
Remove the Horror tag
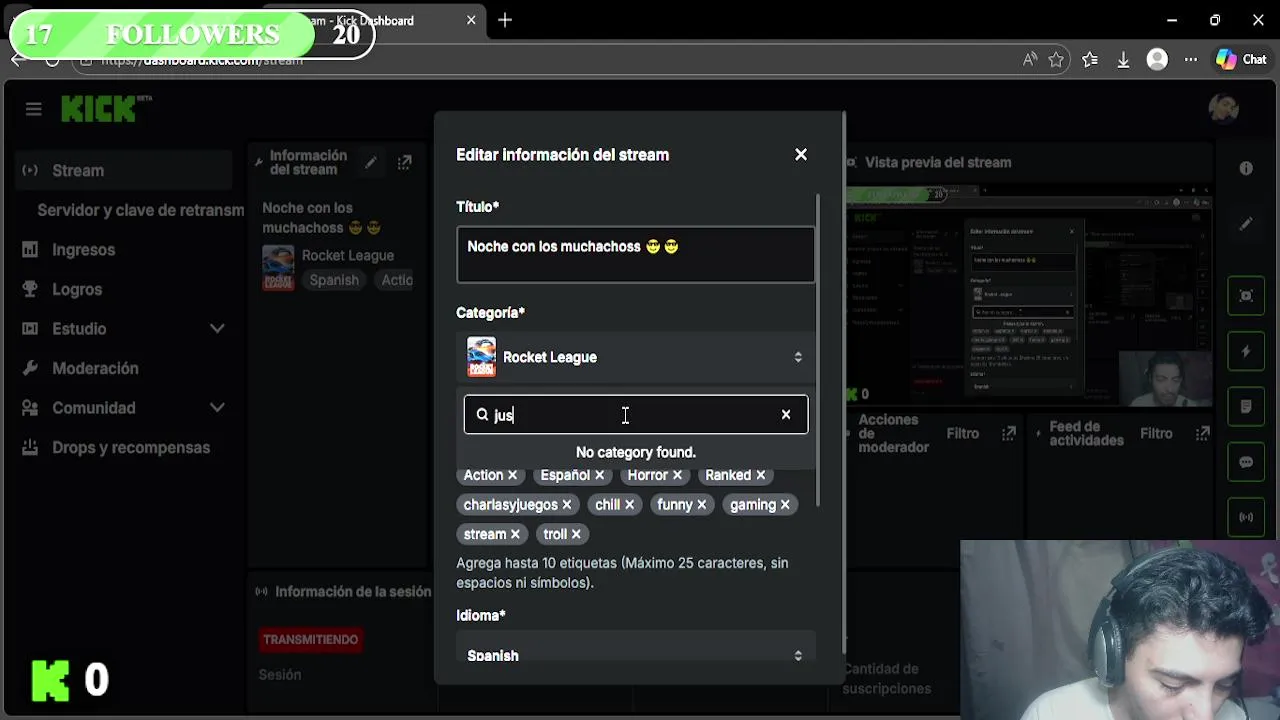[677, 475]
